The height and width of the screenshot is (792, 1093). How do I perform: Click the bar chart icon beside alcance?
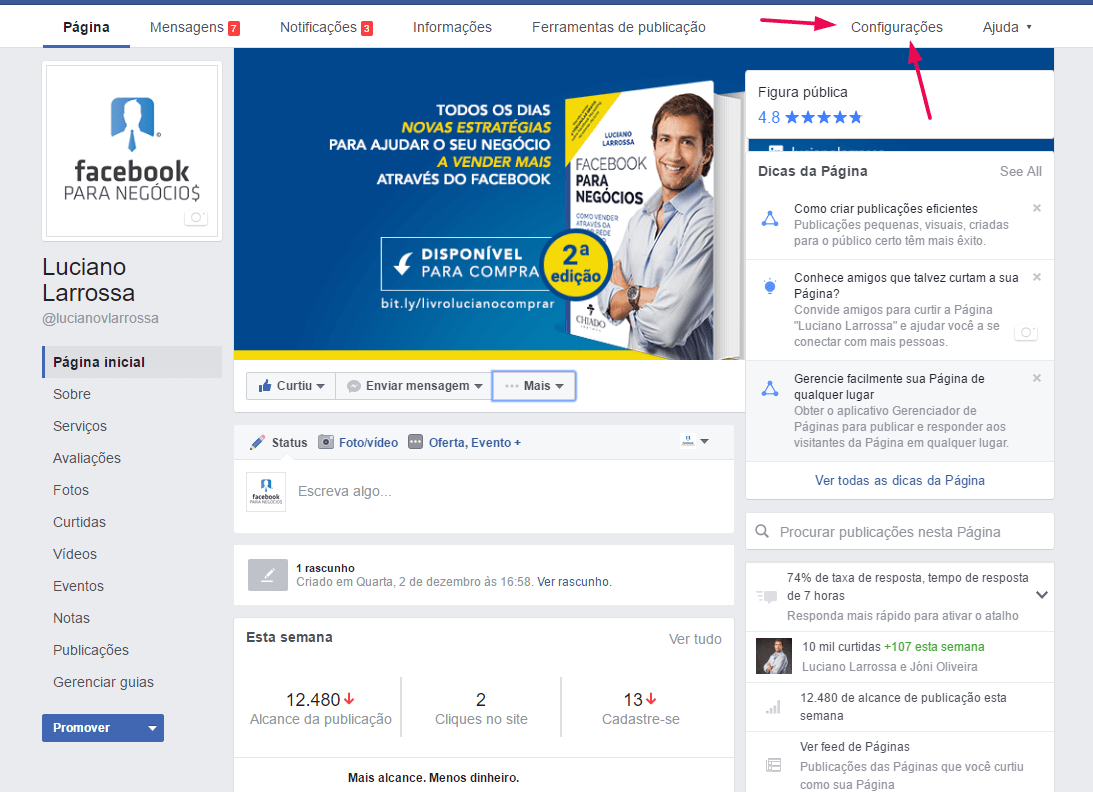click(x=773, y=707)
